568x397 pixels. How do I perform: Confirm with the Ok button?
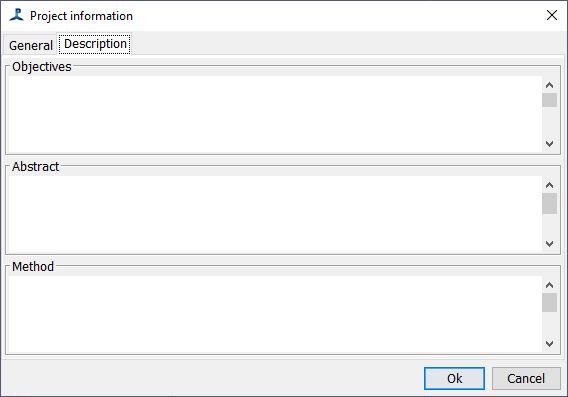pos(454,379)
